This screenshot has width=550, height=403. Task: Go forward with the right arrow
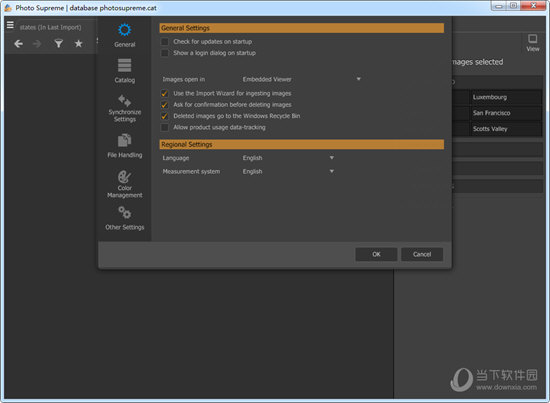click(x=37, y=43)
